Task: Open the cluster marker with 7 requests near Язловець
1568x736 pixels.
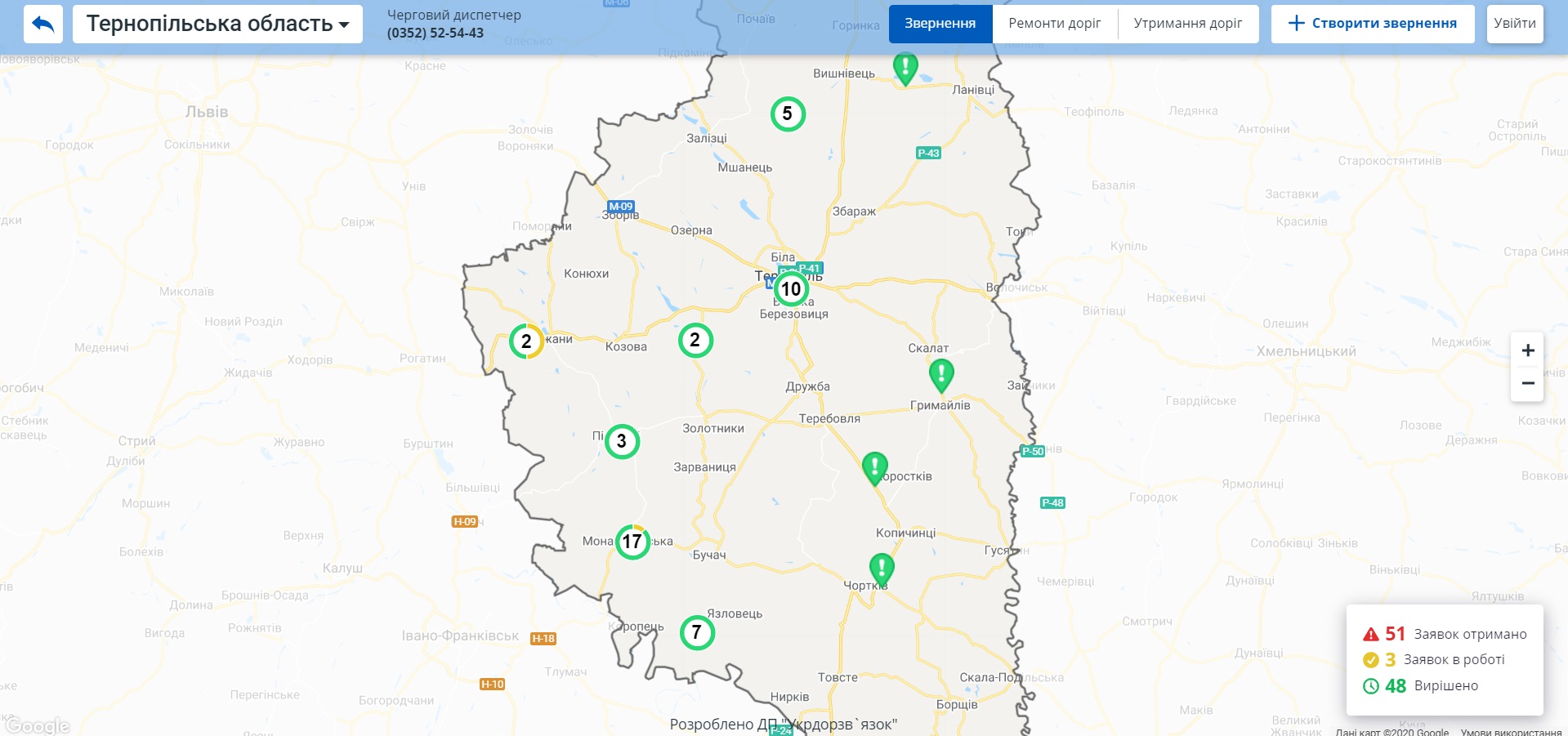Action: (697, 632)
